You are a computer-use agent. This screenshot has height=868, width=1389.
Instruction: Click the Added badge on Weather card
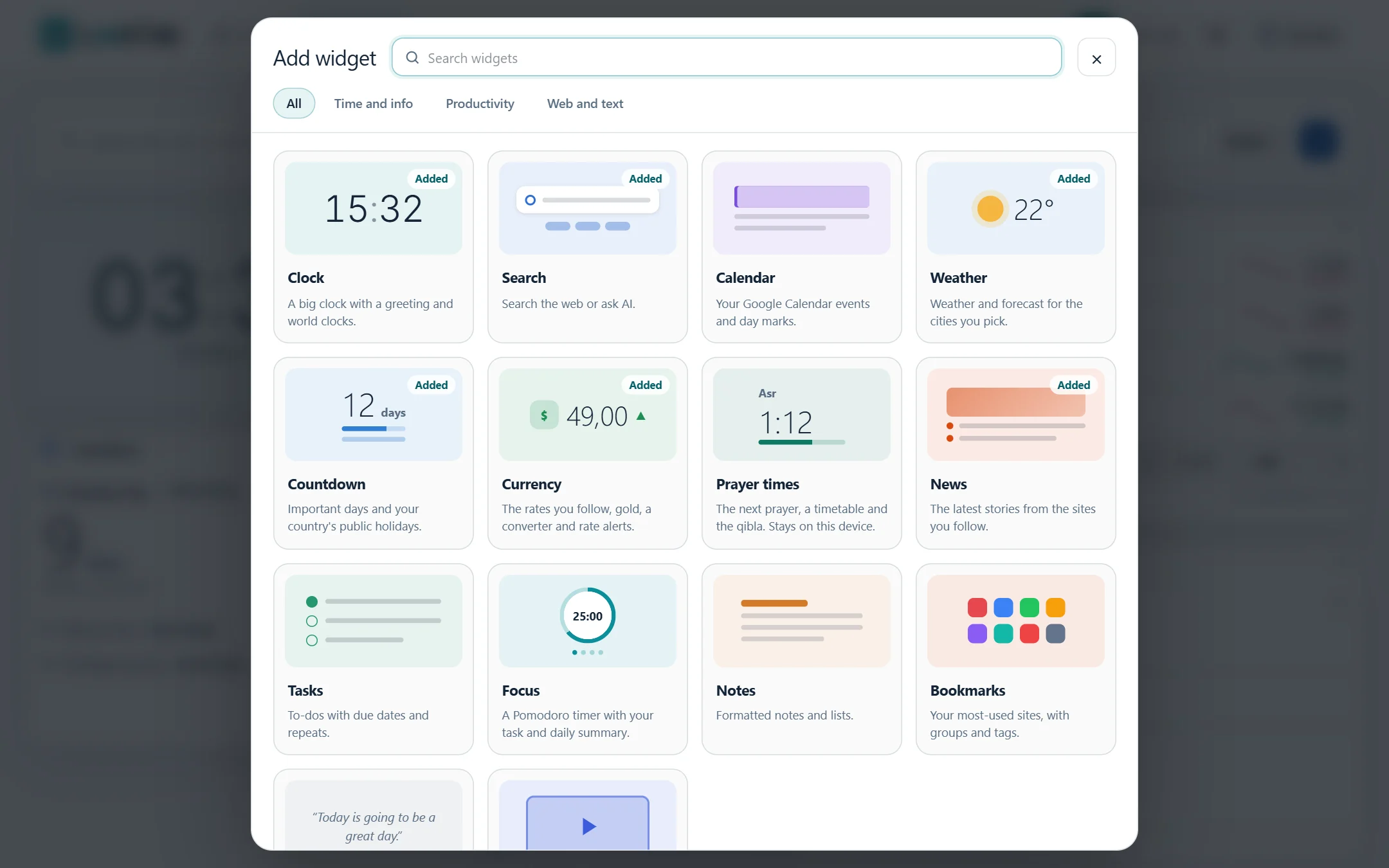(x=1073, y=179)
